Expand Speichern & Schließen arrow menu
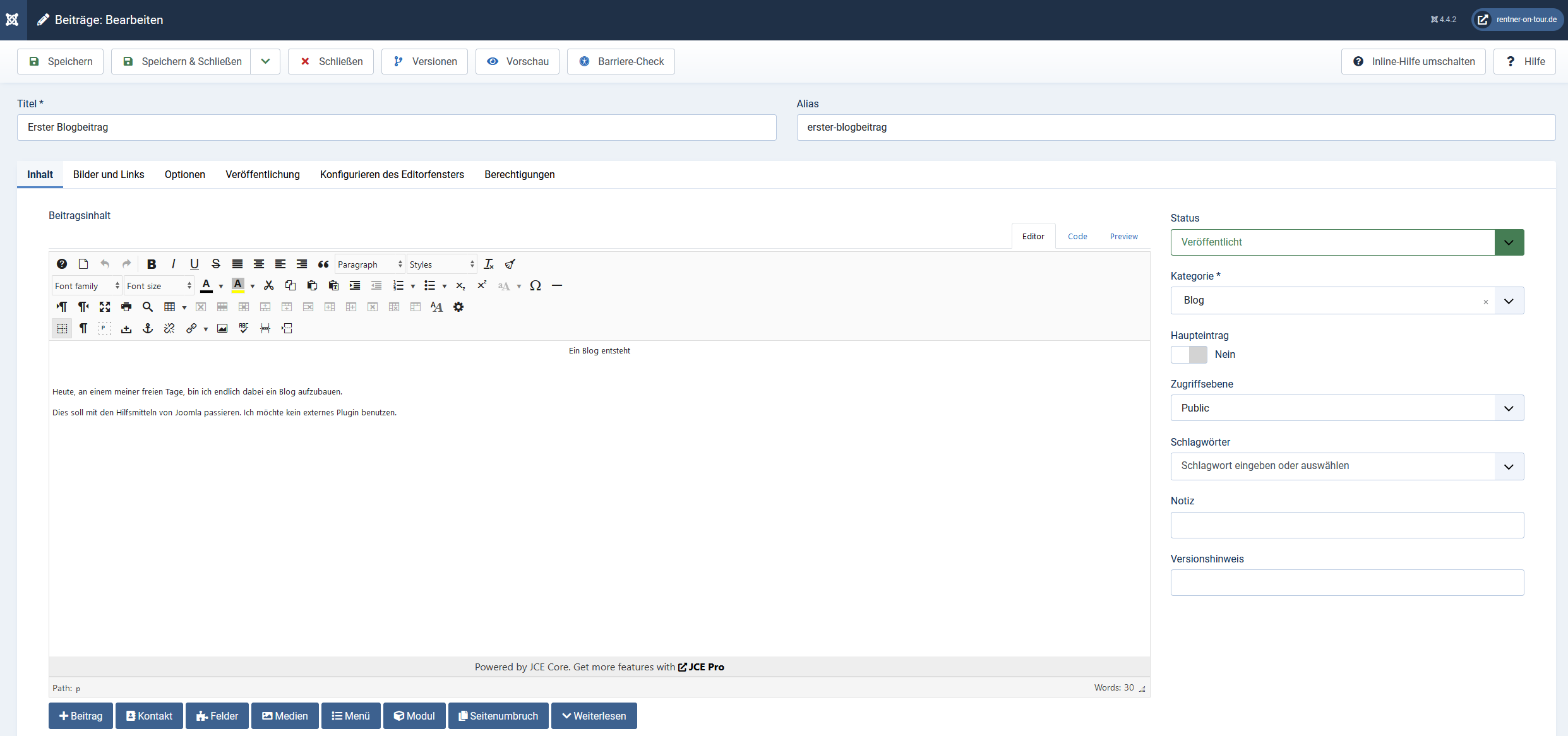This screenshot has width=1568, height=736. [265, 61]
